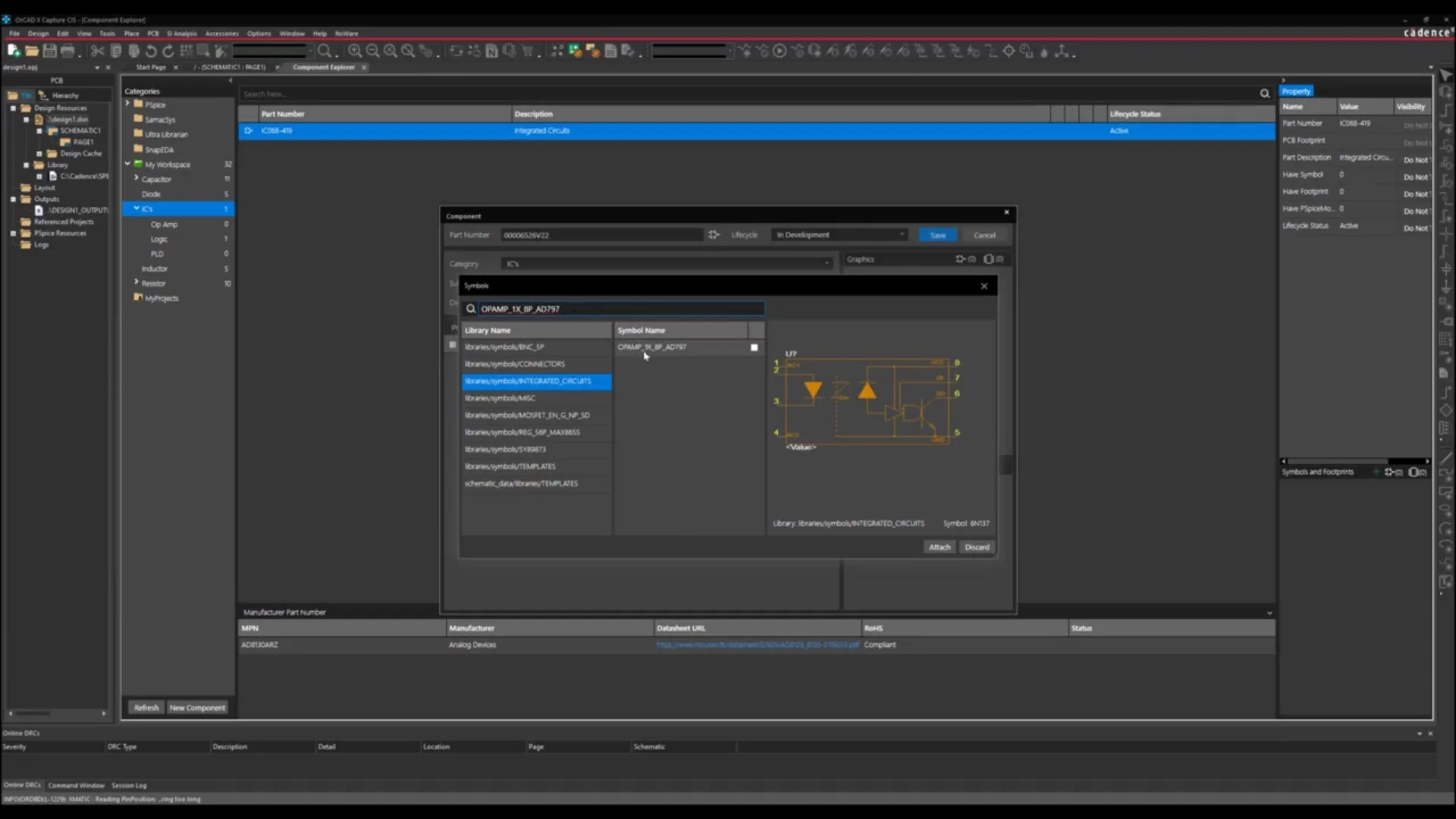Click symbol icon in Symbols and Footprints bar
Viewport: 1456px width, 819px height.
pos(1389,472)
